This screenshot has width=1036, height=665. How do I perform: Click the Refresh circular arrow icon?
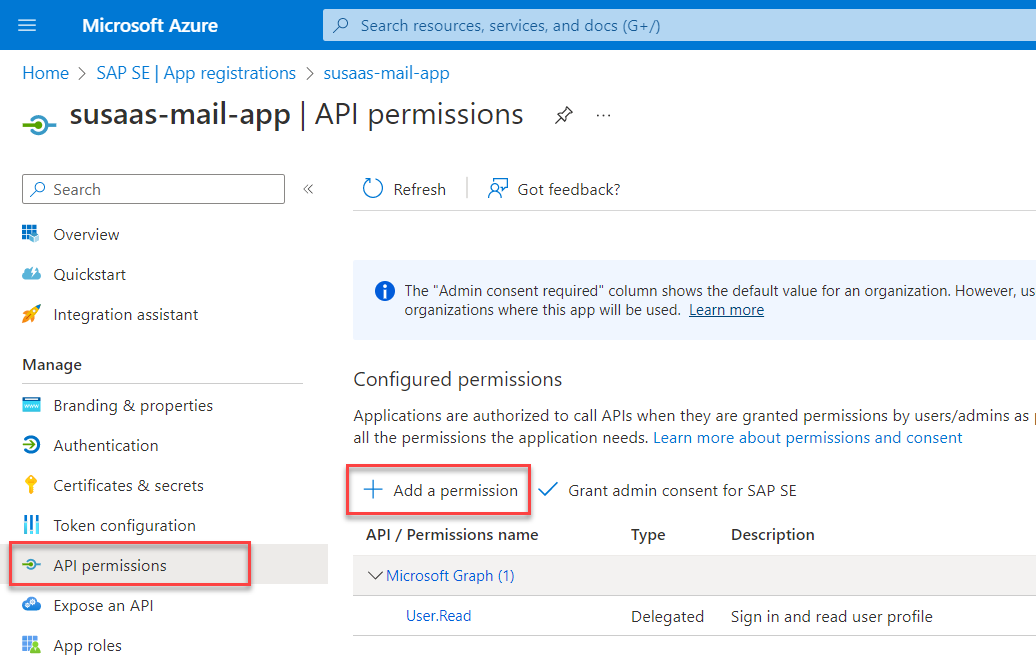tap(373, 188)
